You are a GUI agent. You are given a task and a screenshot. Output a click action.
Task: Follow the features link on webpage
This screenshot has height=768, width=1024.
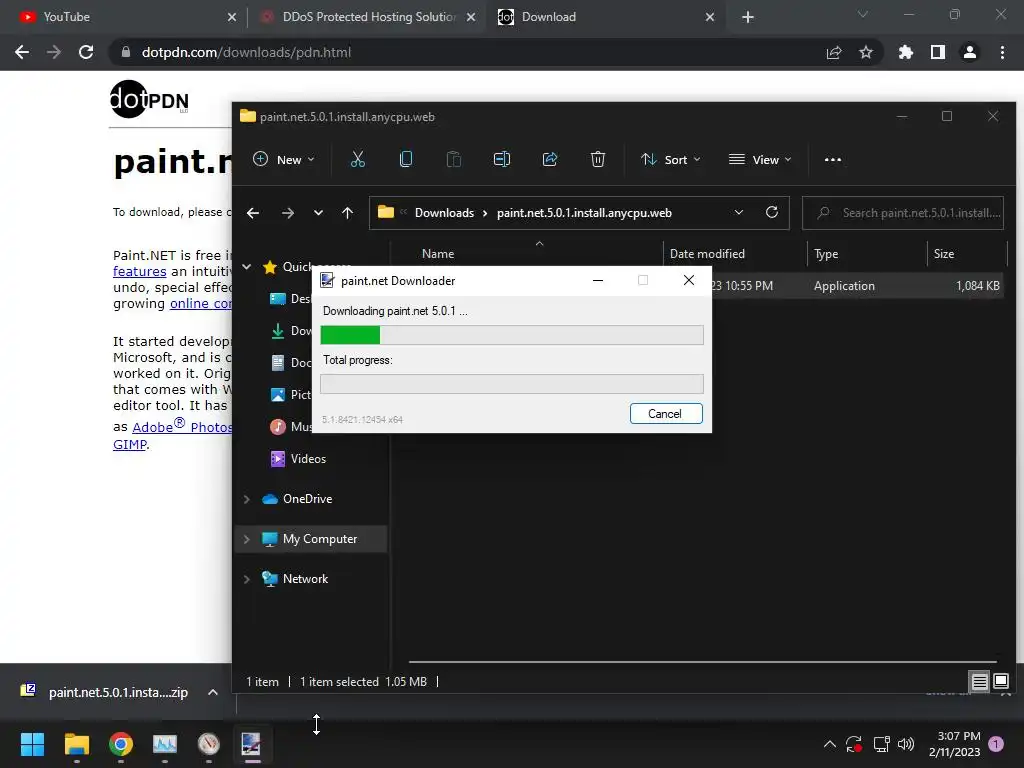140,271
